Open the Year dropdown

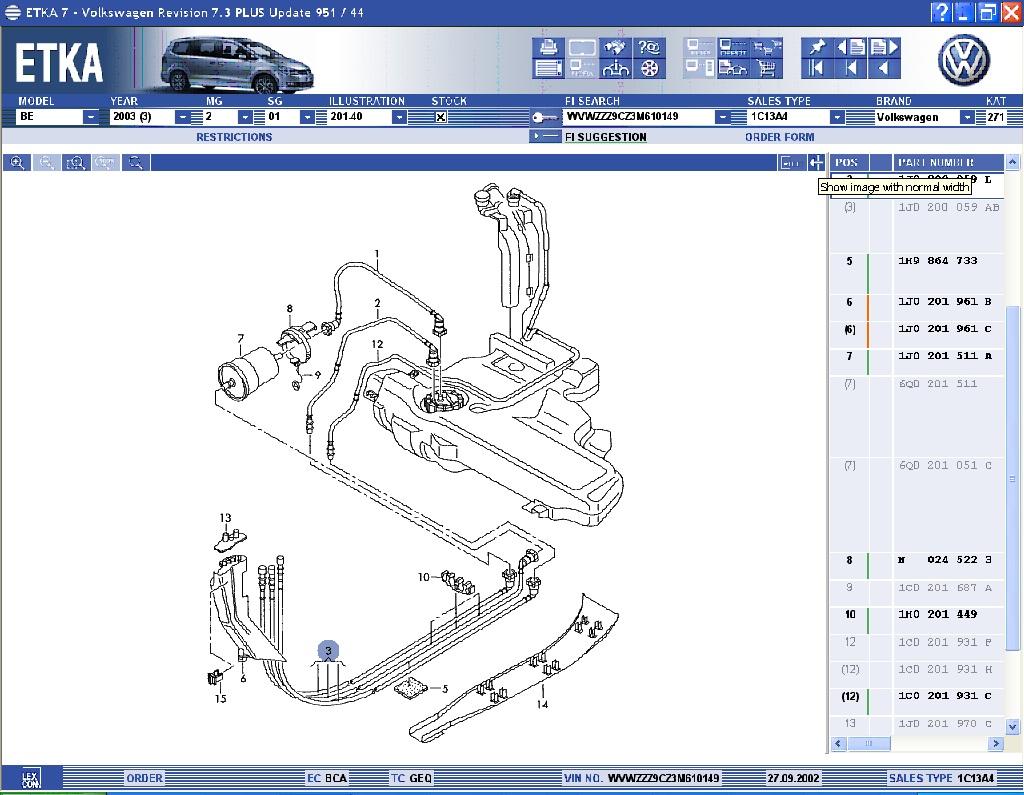point(182,117)
